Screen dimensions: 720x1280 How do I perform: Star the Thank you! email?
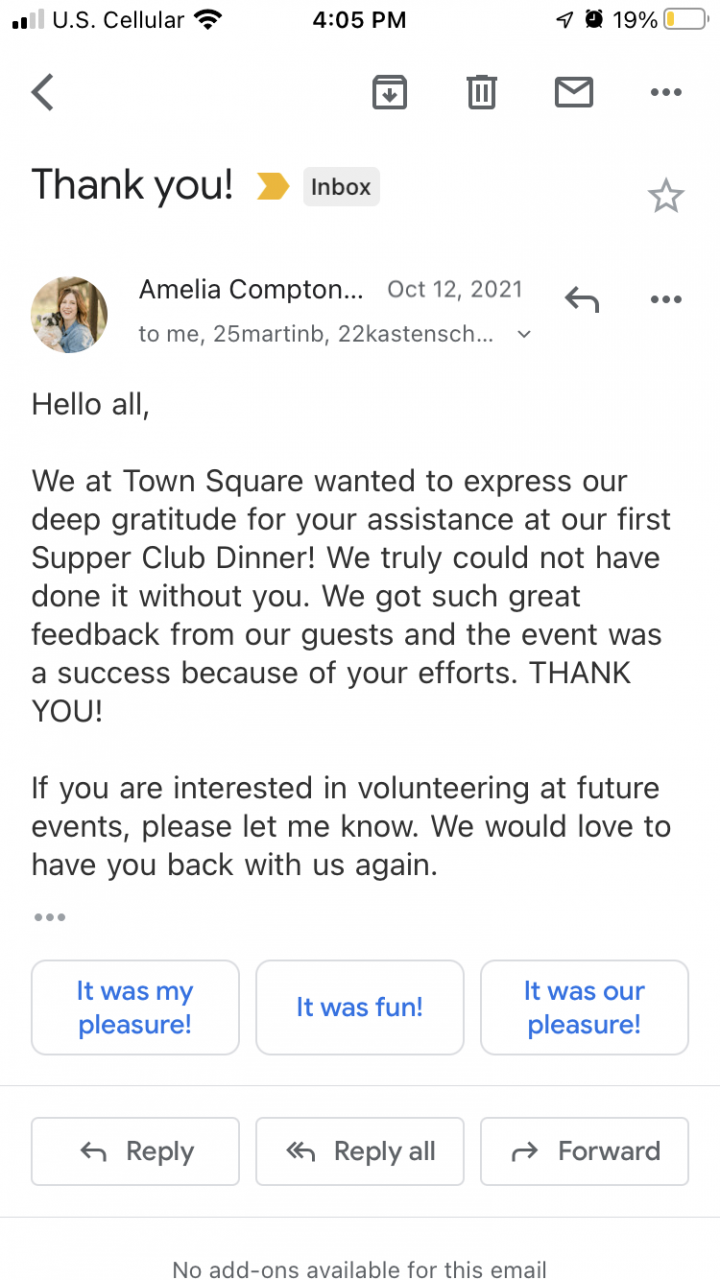[666, 196]
